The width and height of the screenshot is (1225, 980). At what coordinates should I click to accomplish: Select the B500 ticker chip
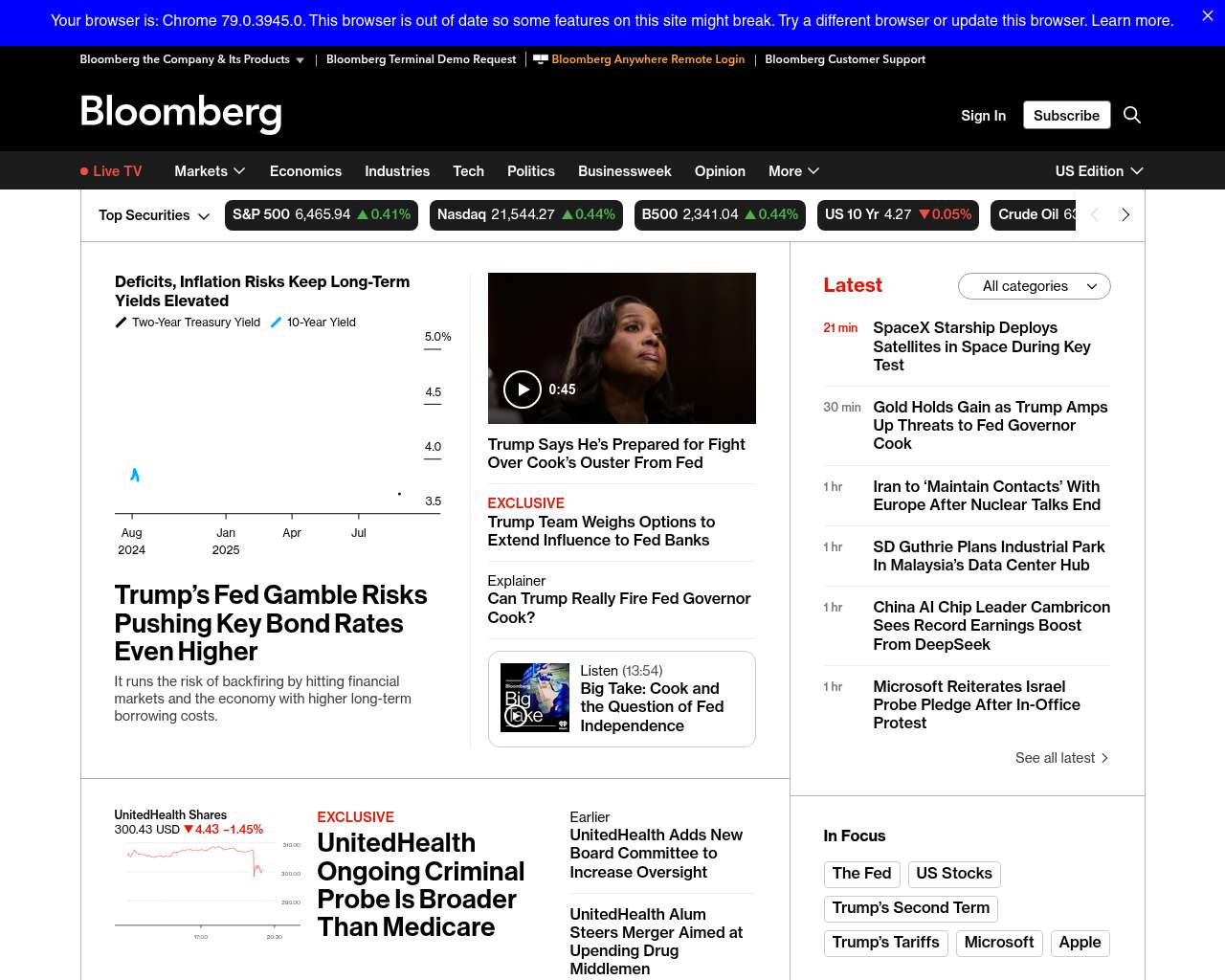[720, 215]
